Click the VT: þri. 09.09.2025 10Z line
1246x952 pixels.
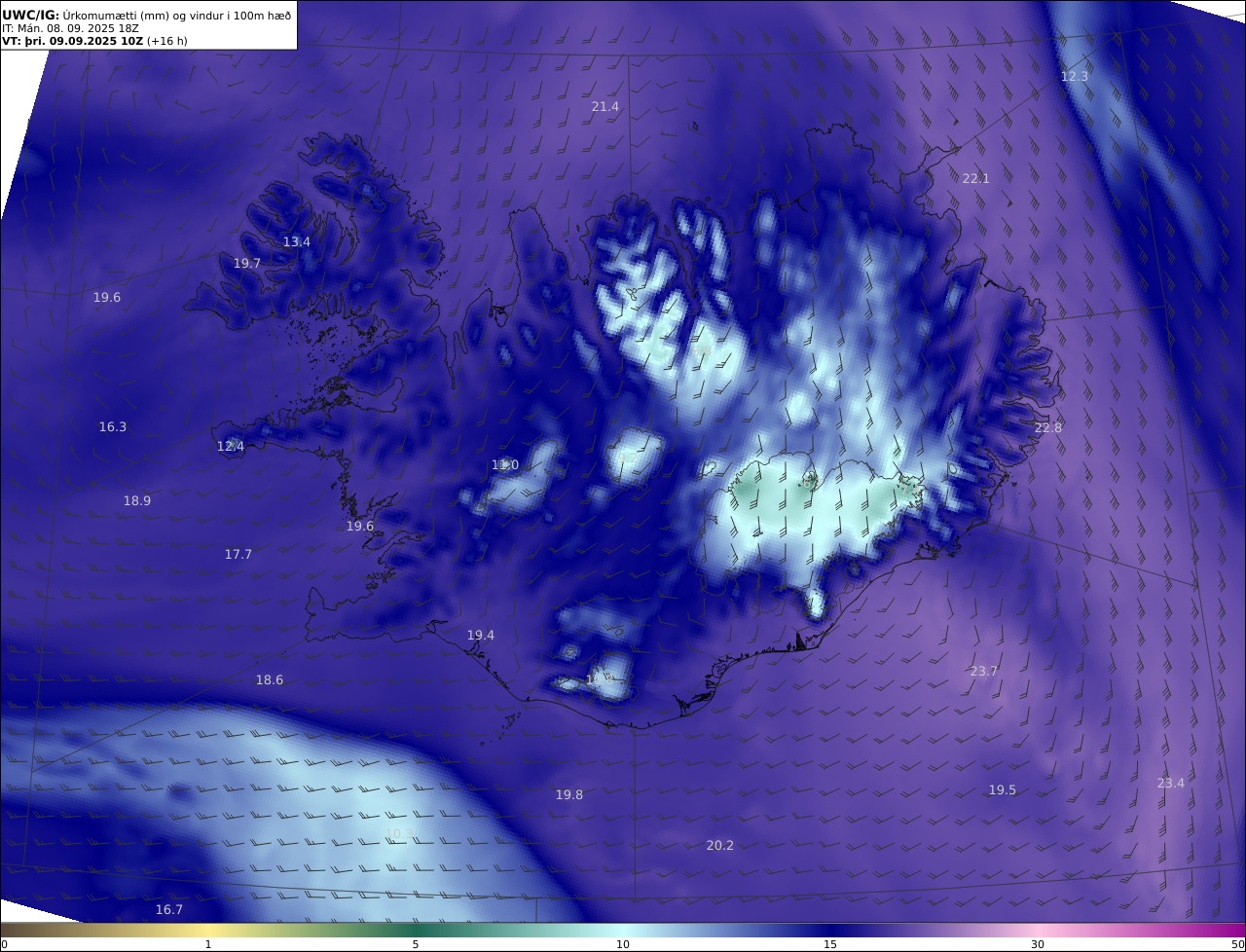pos(94,42)
